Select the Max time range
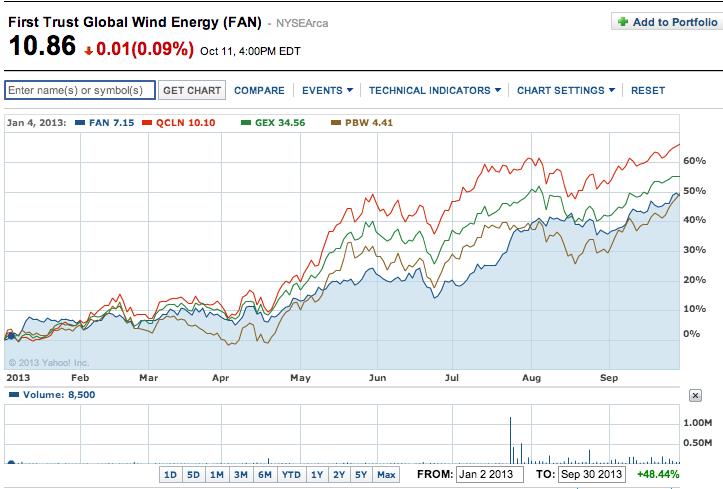Screen dimensions: 723x489 [386, 475]
